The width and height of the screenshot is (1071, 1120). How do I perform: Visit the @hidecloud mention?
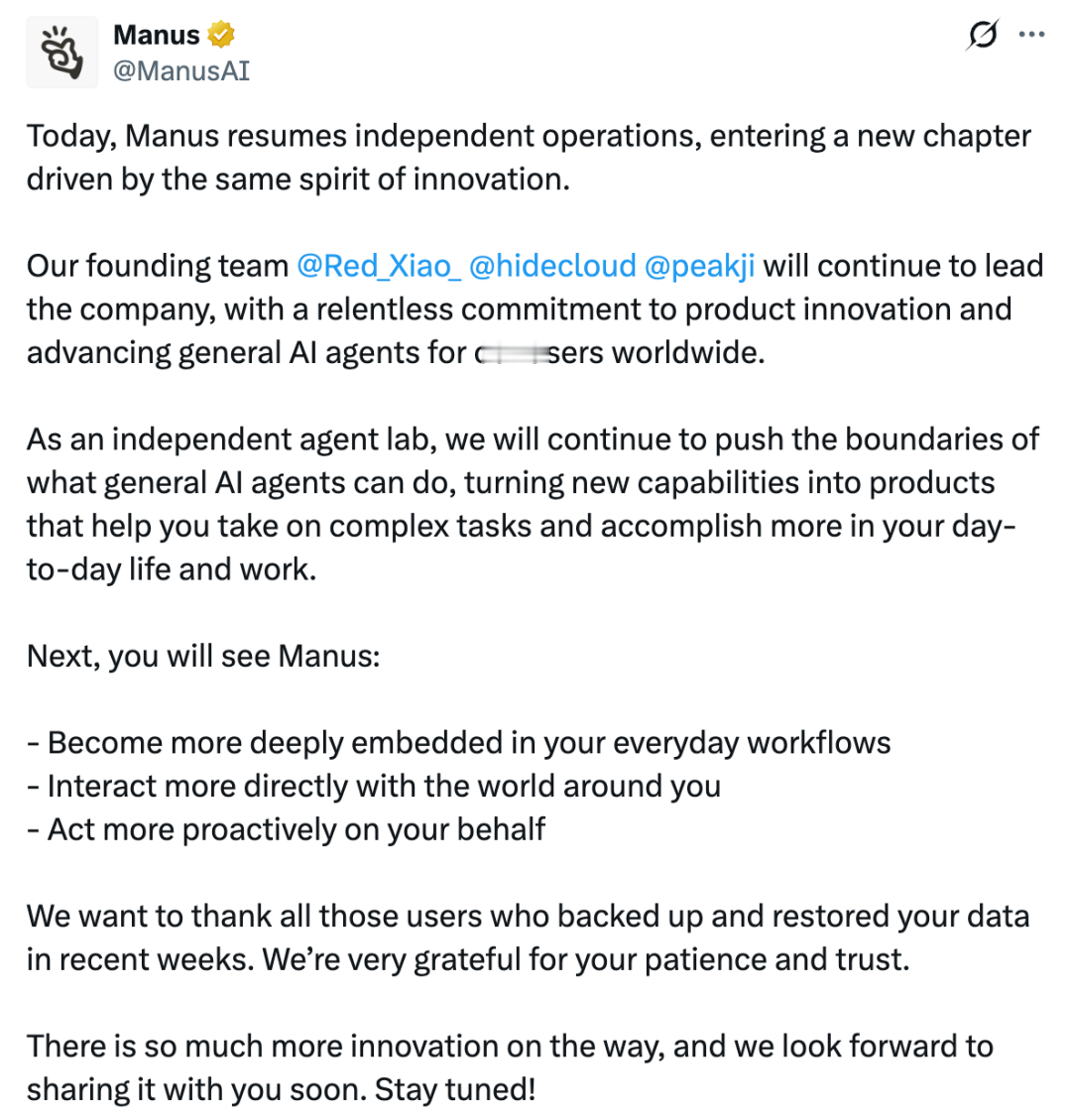pos(552,266)
